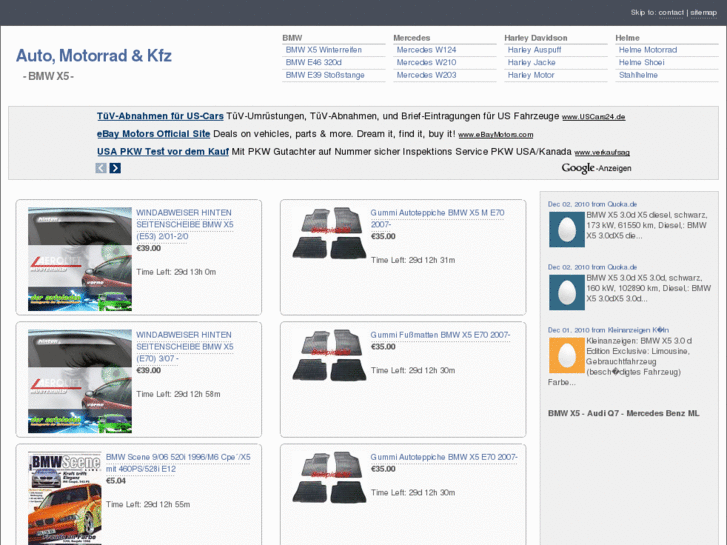Click the Harley Davidson column heading
Image resolution: width=727 pixels, height=545 pixels.
point(536,38)
